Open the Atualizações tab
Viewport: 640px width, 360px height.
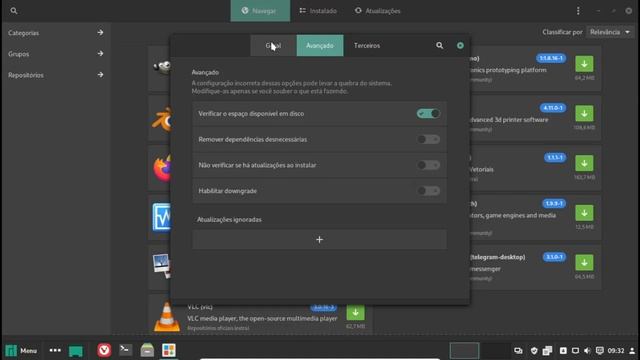pyautogui.click(x=378, y=11)
